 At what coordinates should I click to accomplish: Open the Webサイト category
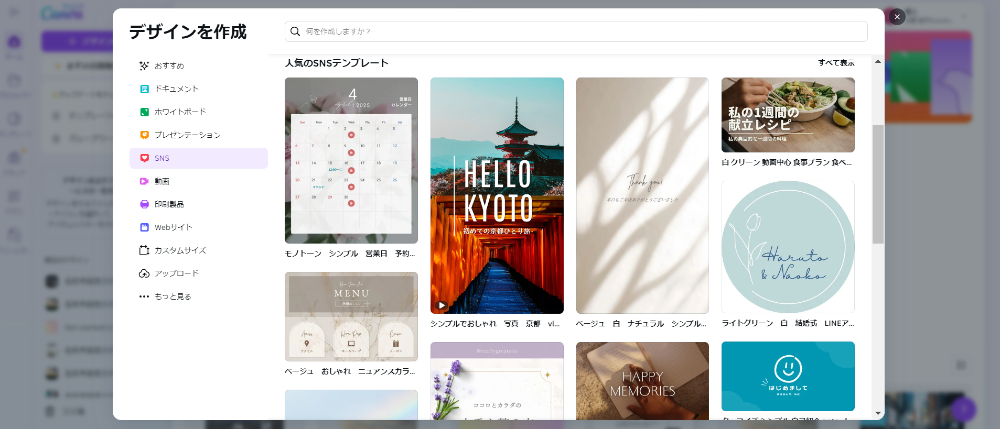[198, 227]
